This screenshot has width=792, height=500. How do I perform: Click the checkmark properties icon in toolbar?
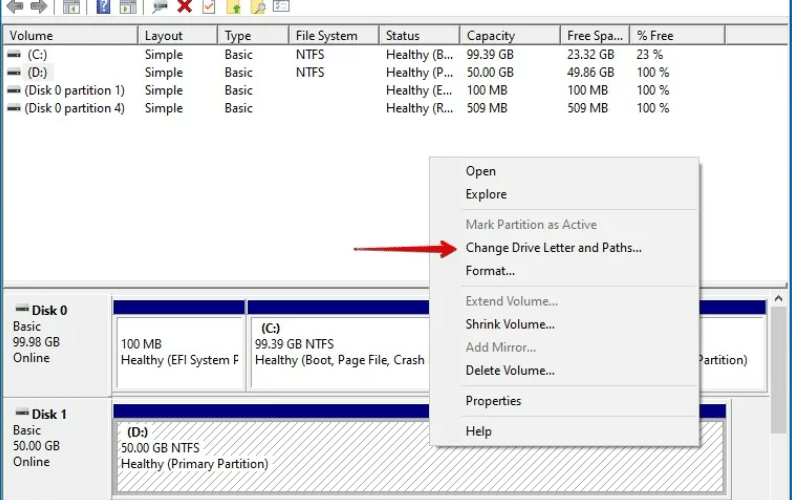click(x=208, y=6)
